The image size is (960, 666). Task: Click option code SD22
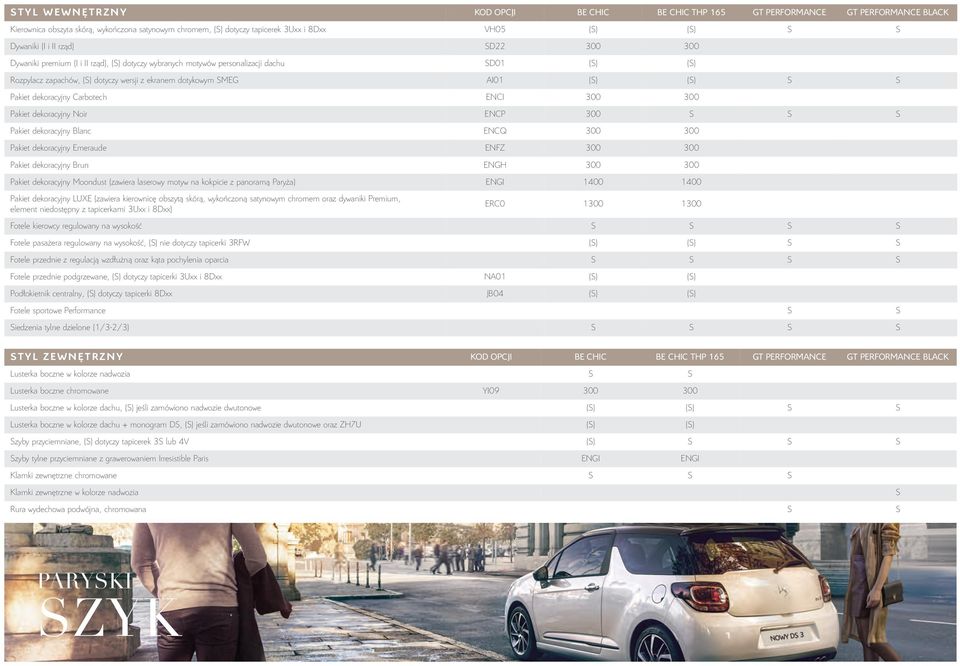495,46
